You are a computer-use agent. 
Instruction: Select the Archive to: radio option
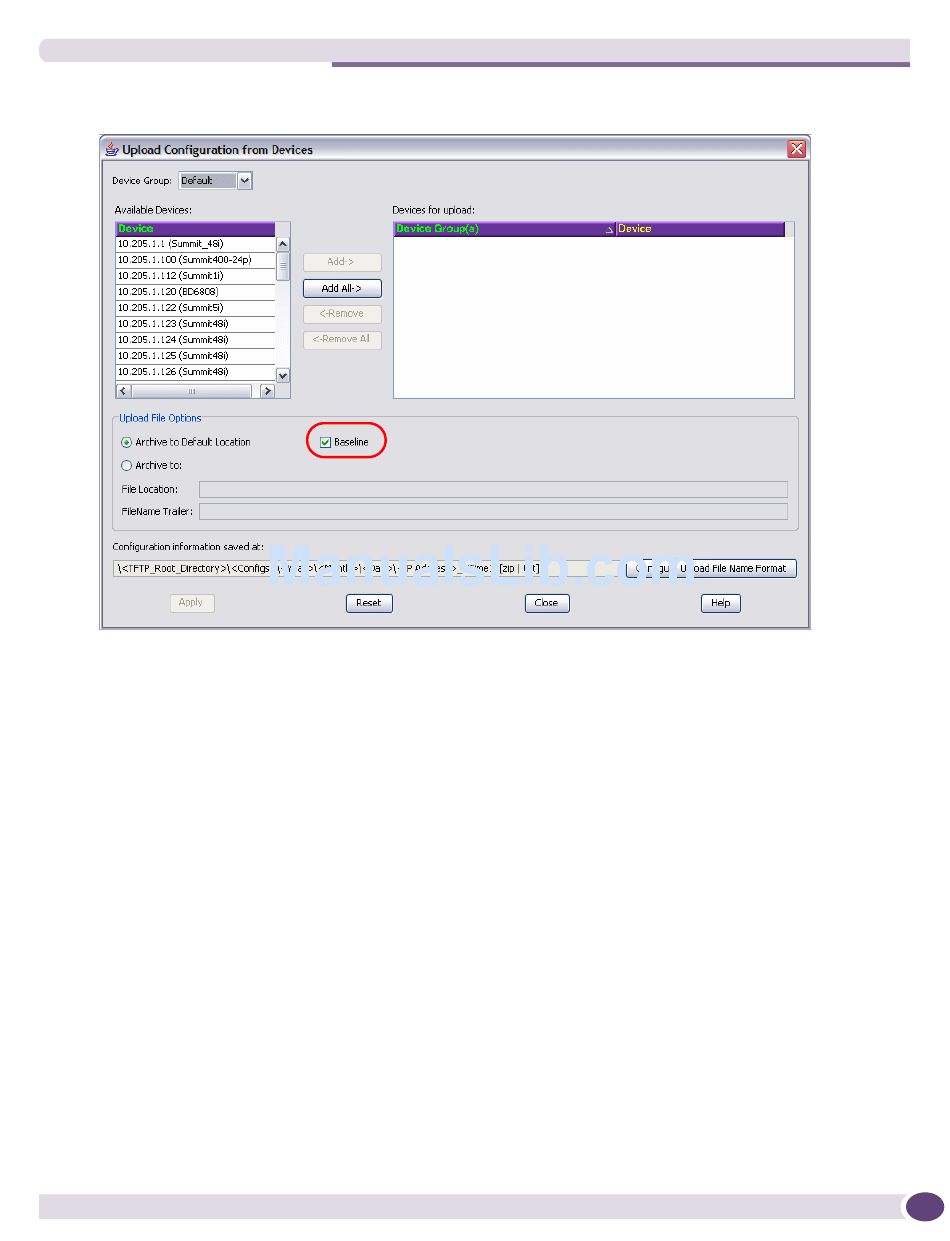click(x=126, y=465)
